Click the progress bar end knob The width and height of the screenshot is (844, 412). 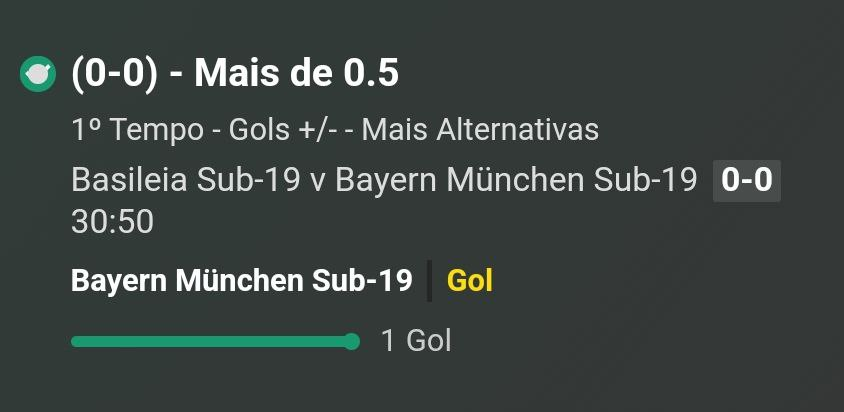pyautogui.click(x=351, y=341)
